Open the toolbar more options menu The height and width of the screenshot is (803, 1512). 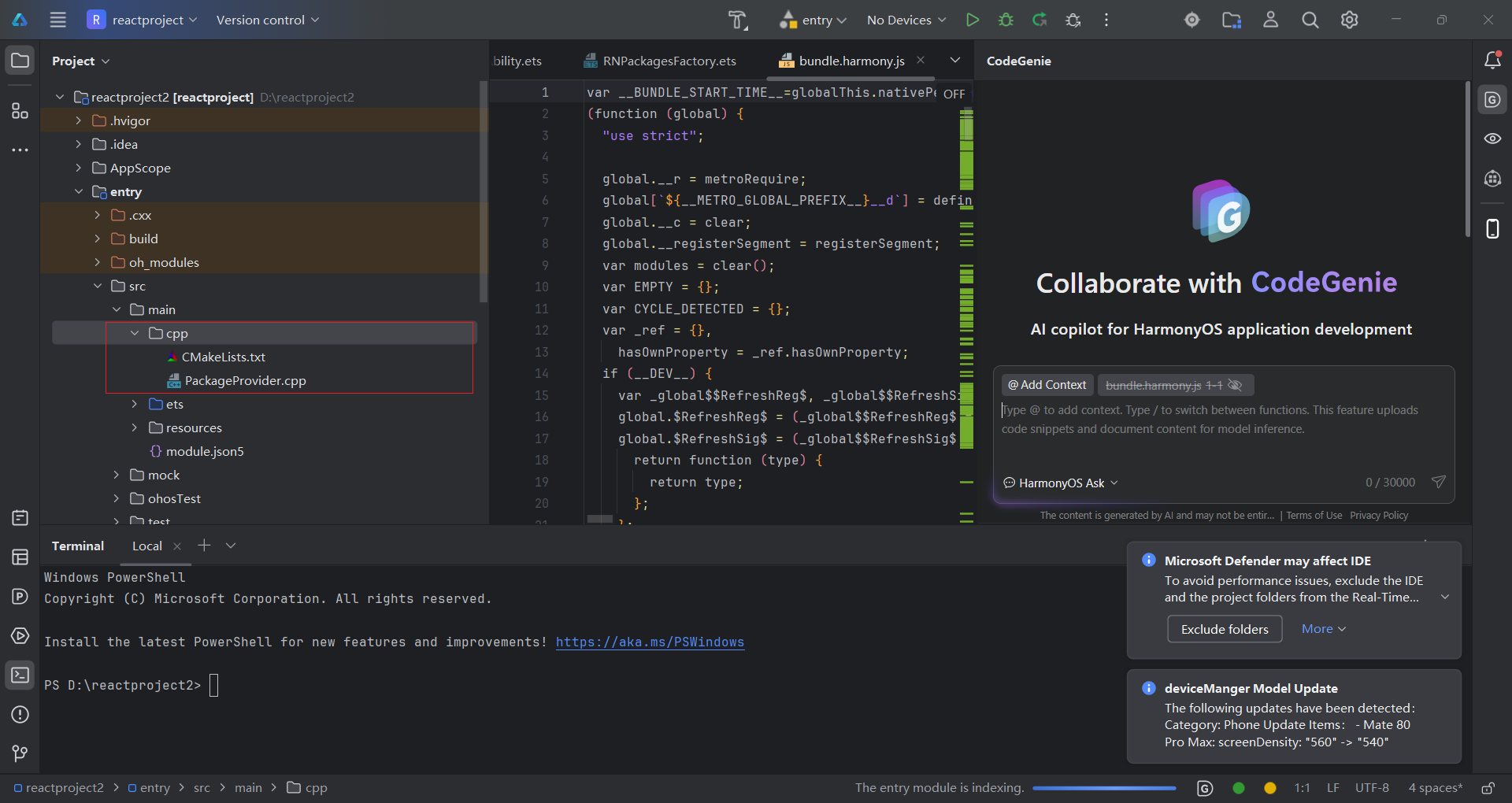pyautogui.click(x=1106, y=20)
